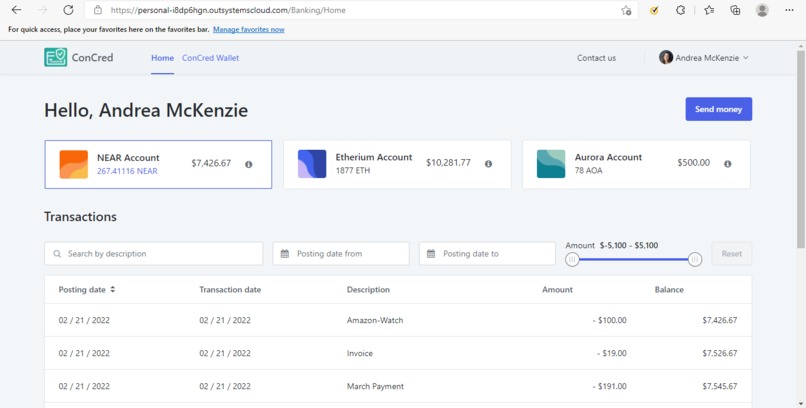Viewport: 806px width, 408px height.
Task: Click the Invoice transaction description
Action: click(360, 354)
